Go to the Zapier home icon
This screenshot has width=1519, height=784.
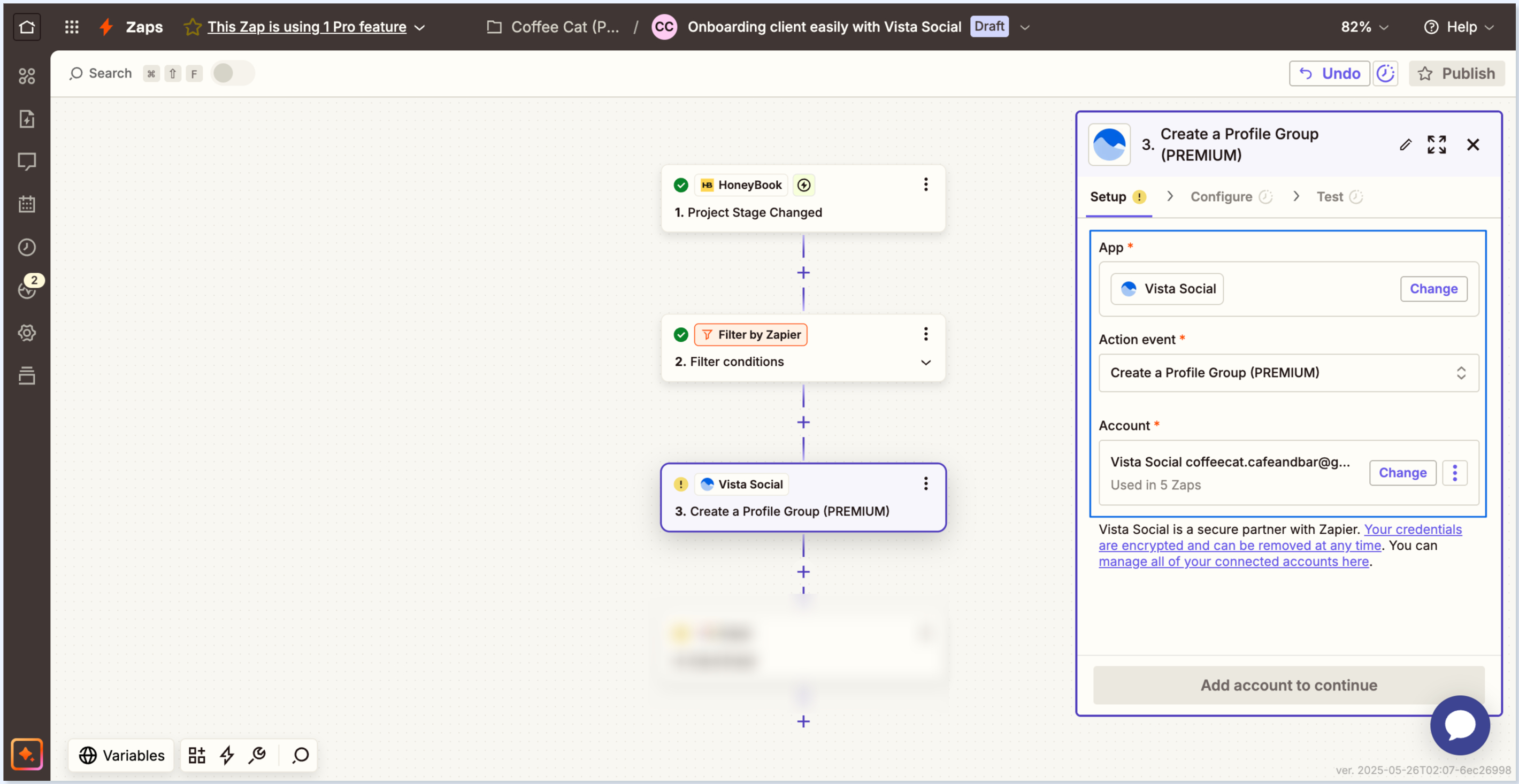click(x=27, y=27)
